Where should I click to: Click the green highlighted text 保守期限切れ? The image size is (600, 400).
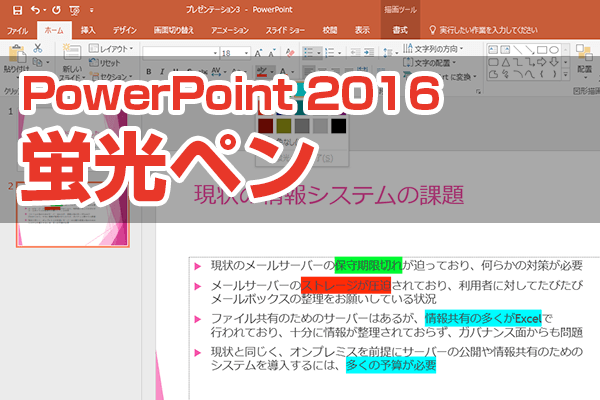click(368, 265)
